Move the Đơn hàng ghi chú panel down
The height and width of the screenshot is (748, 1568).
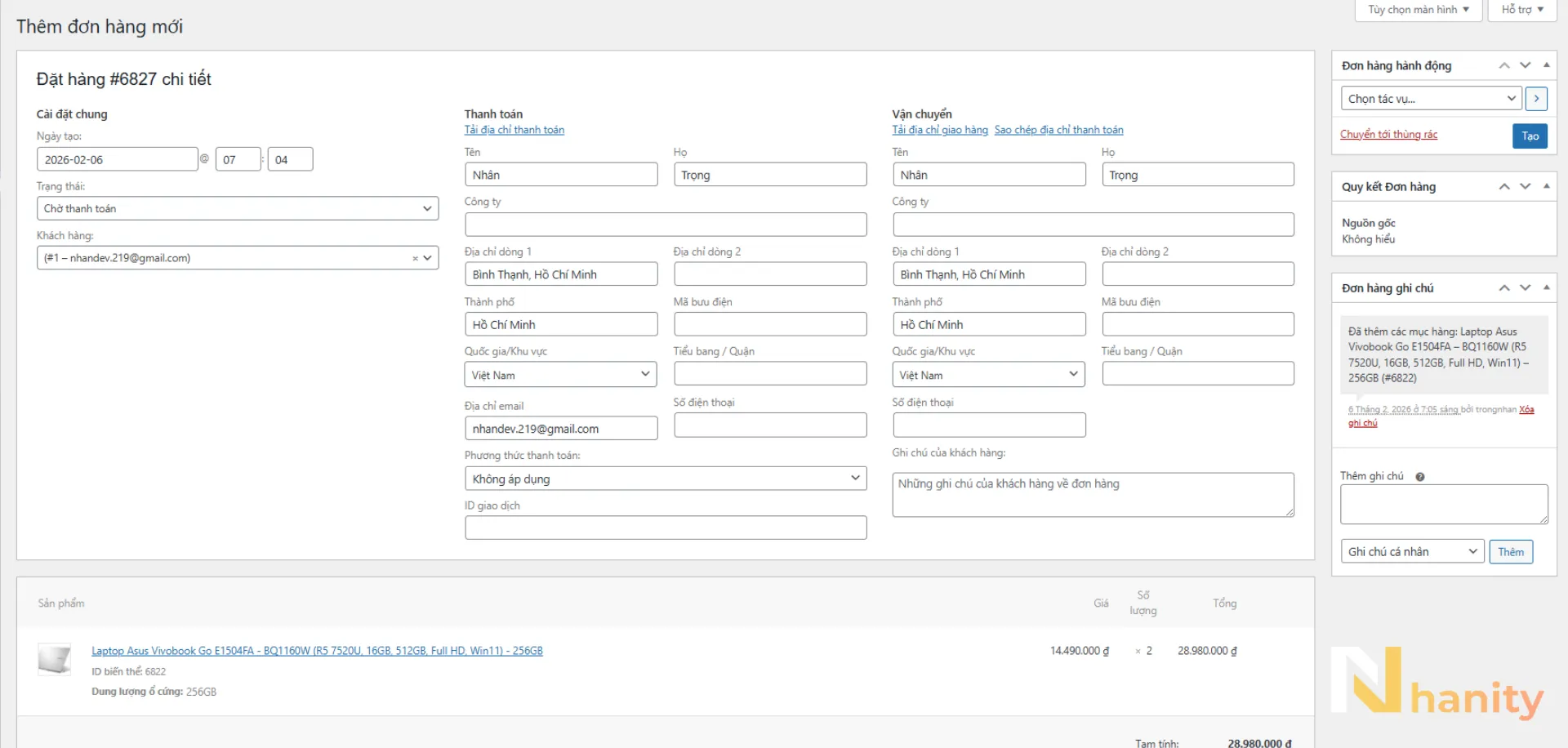(x=1525, y=287)
